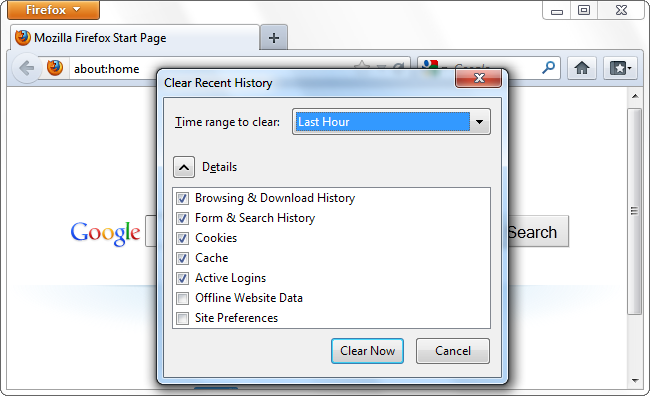This screenshot has height=396, width=650.
Task: Uncheck Browsing & Download History
Action: point(182,198)
